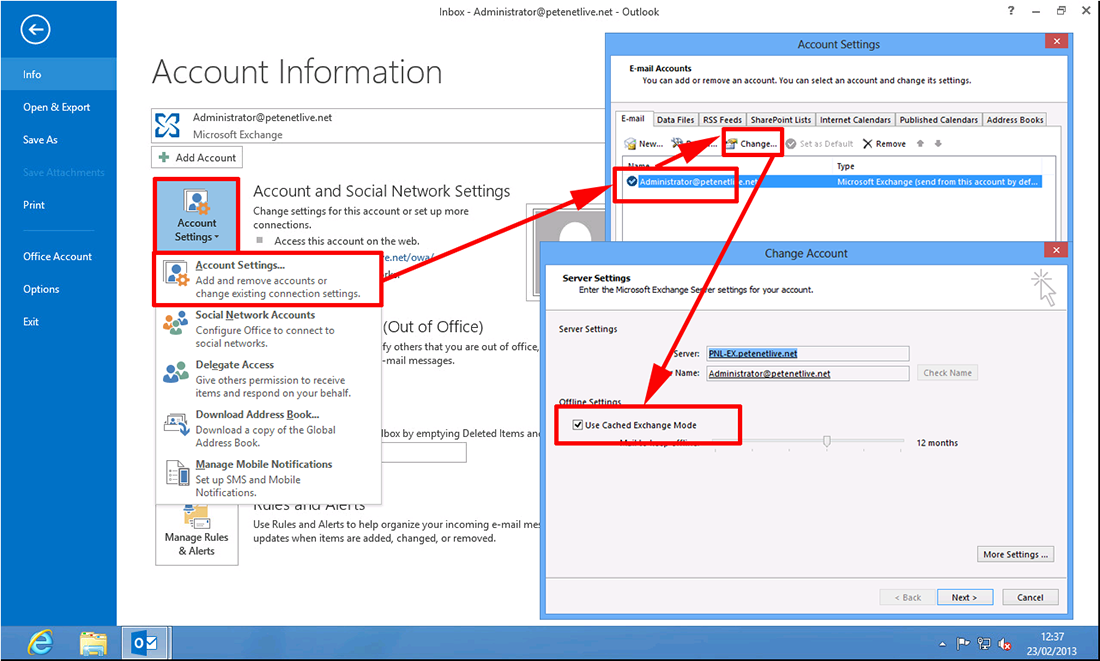Click the New account icon in Account Settings
The image size is (1100, 661).
(630, 144)
